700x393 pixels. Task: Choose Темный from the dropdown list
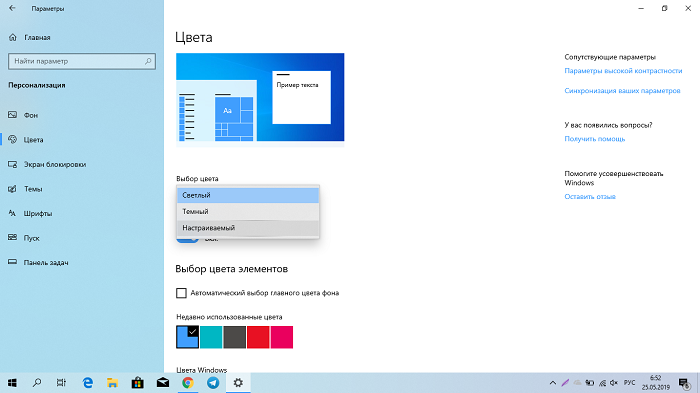pos(248,211)
